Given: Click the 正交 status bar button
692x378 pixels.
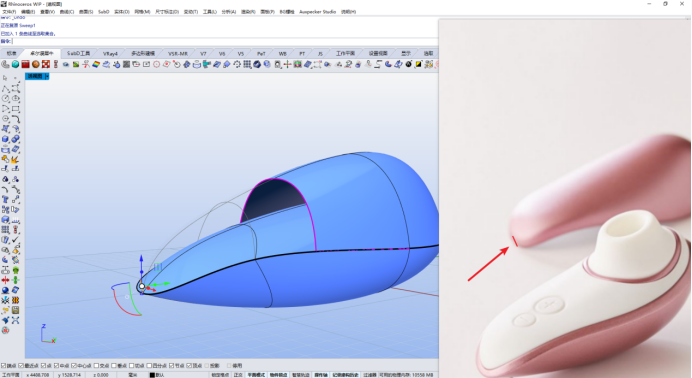Looking at the screenshot, I should (238, 375).
